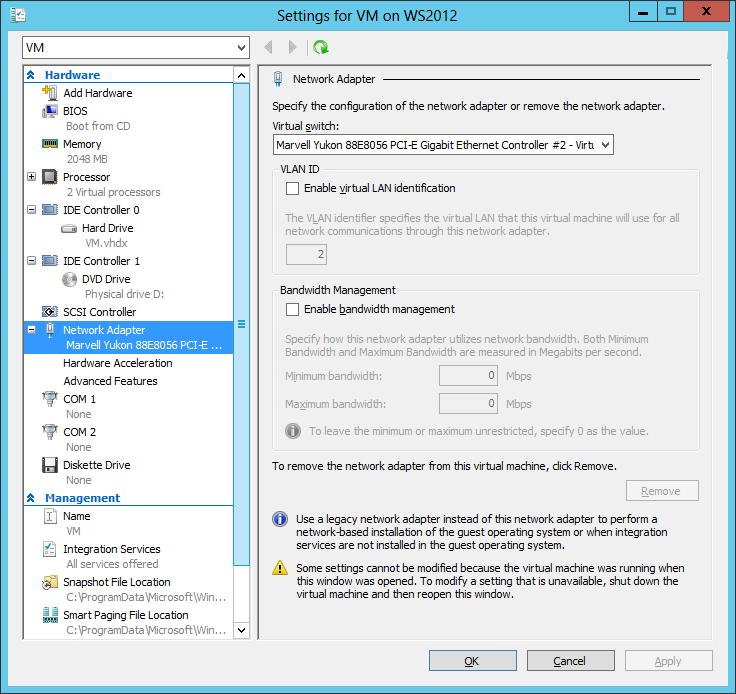The width and height of the screenshot is (736, 694).
Task: Collapse the Hardware section header
Action: [31, 75]
